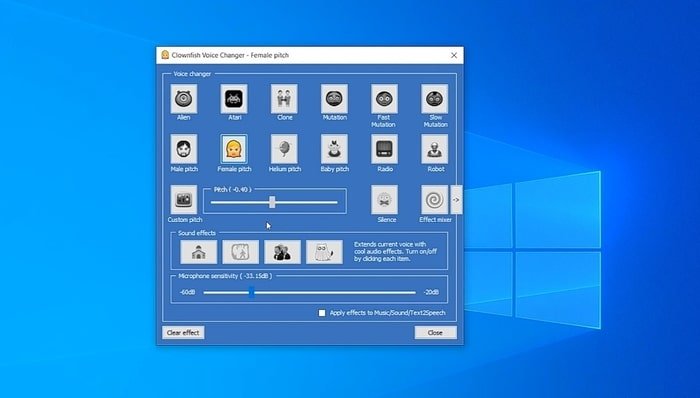Open the Effect mixer spiral icon
The height and width of the screenshot is (398, 700).
pyautogui.click(x=434, y=200)
